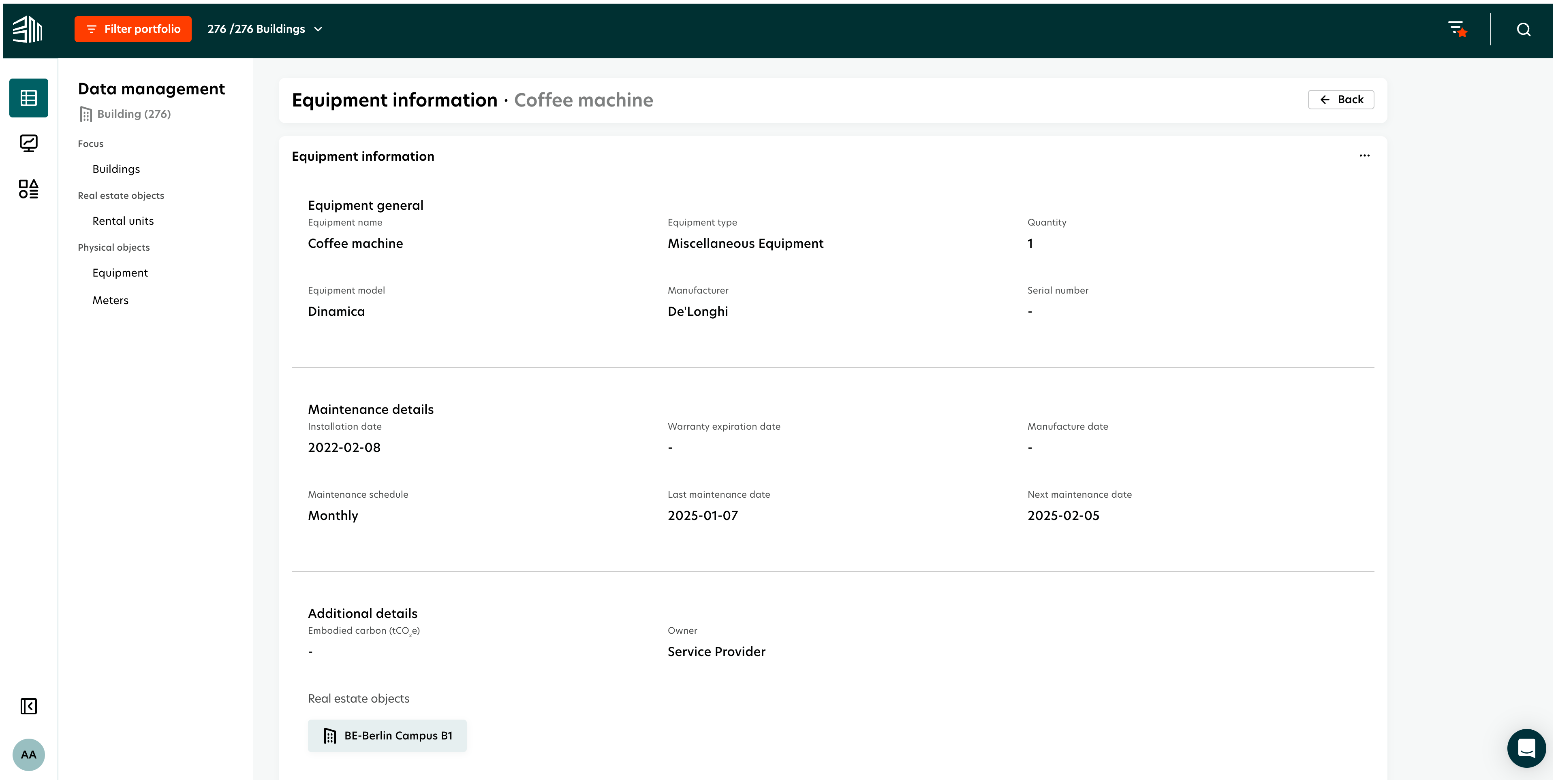Select the installation date 2022-02-08
This screenshot has width=1556, height=784.
pos(344,447)
